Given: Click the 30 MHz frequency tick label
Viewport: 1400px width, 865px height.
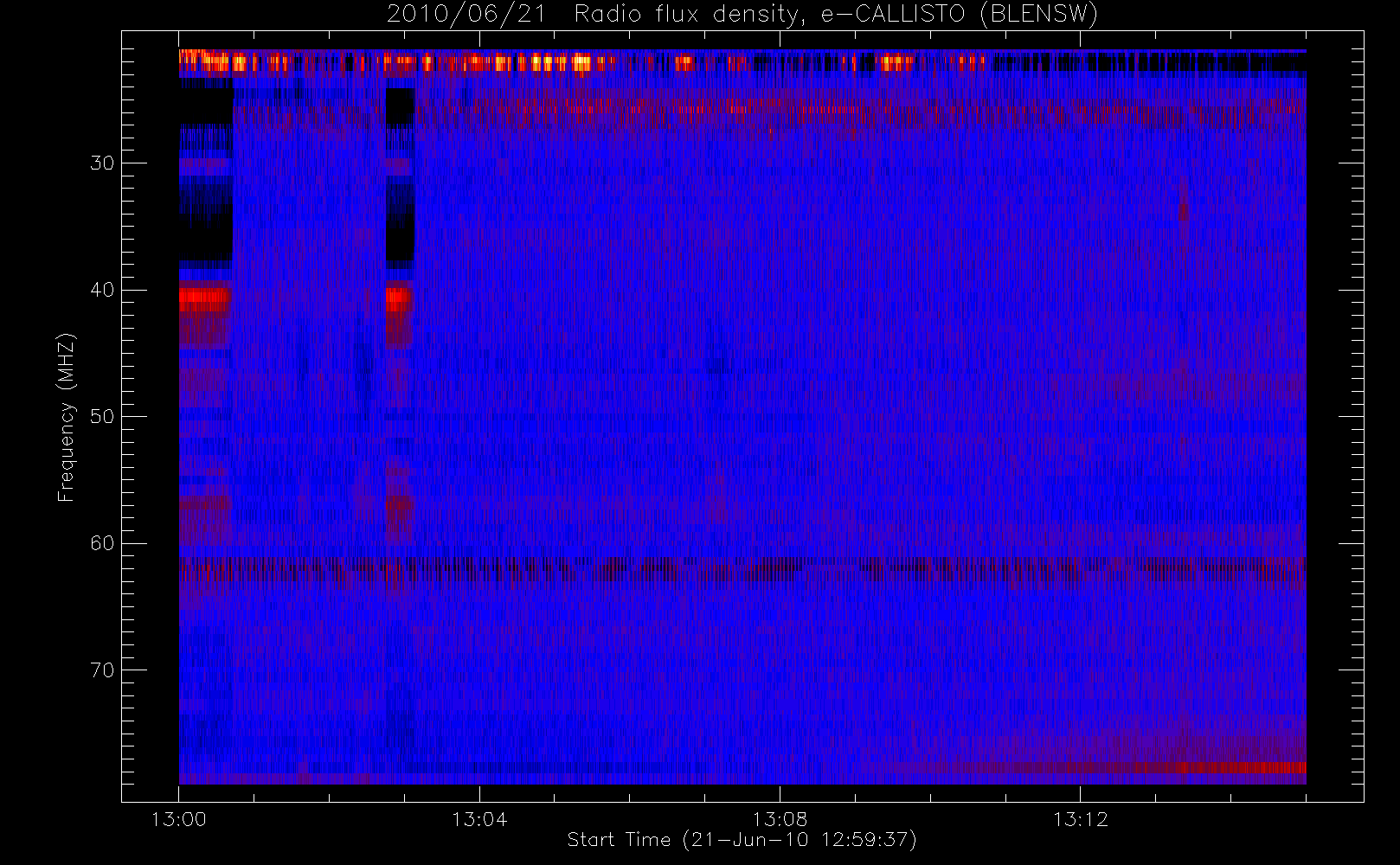Looking at the screenshot, I should [102, 163].
